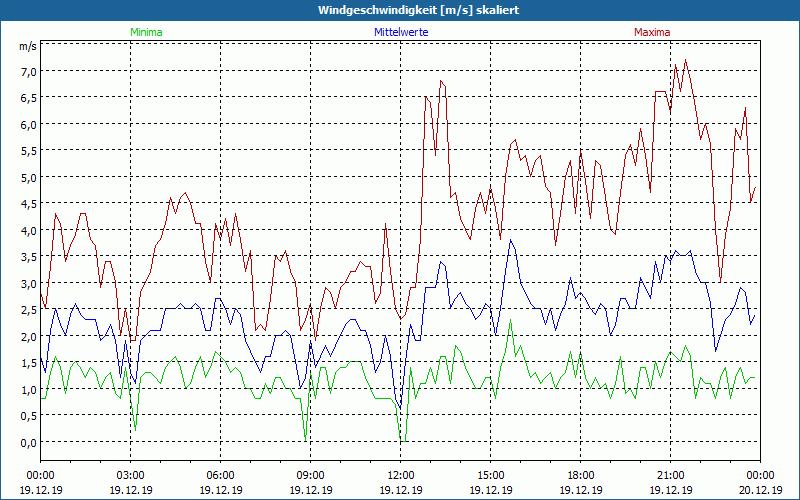This screenshot has height=500, width=800.
Task: Click the 3,0 y-axis value
Action: (29, 284)
